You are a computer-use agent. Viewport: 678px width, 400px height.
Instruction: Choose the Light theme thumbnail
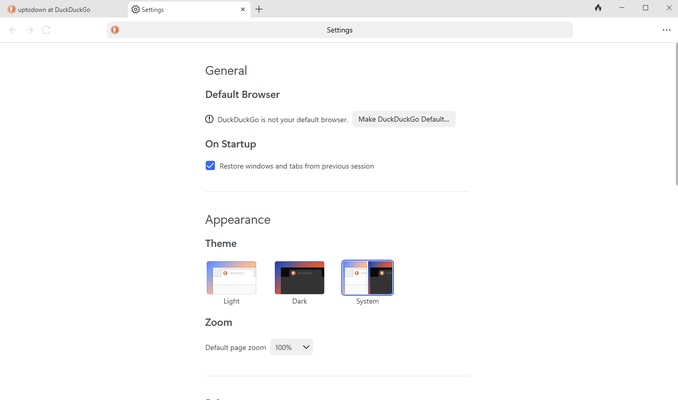pos(231,277)
